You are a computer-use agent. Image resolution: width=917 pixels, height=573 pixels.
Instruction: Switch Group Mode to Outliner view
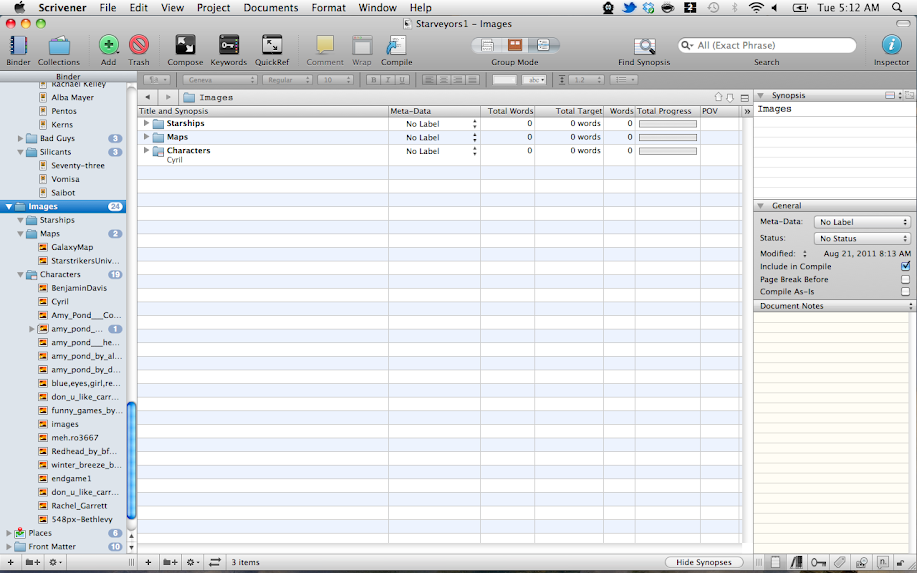pyautogui.click(x=543, y=45)
